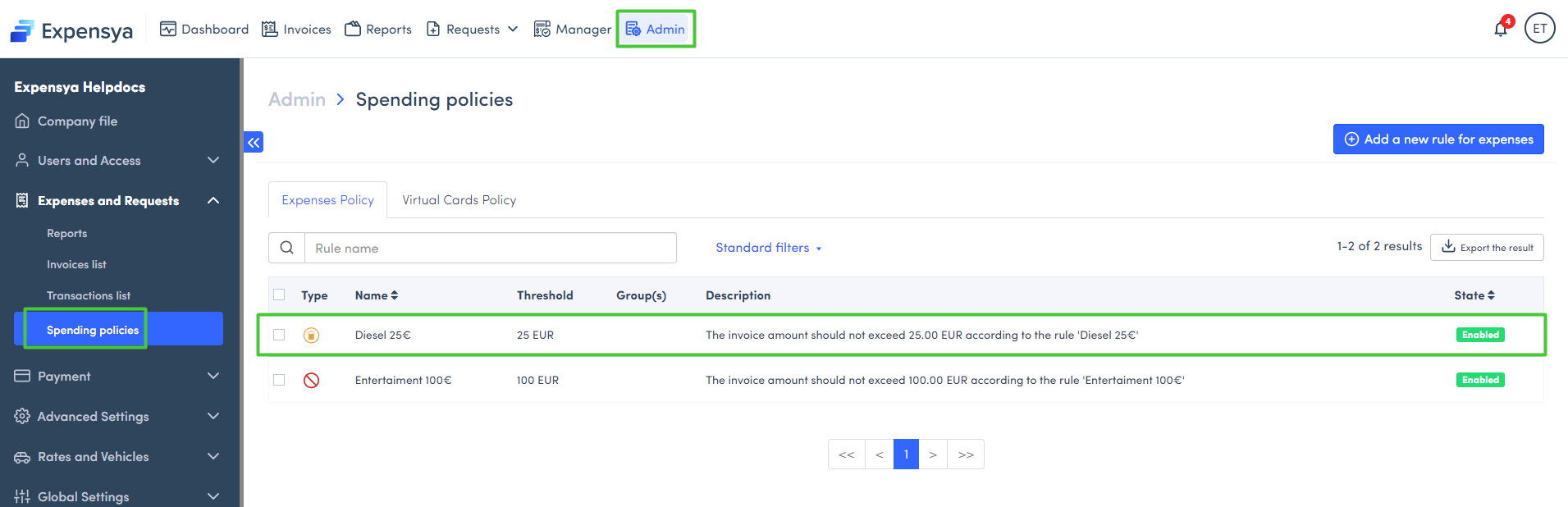Image resolution: width=1568 pixels, height=507 pixels.
Task: Switch to the Virtual Cards Policy tab
Action: (459, 200)
